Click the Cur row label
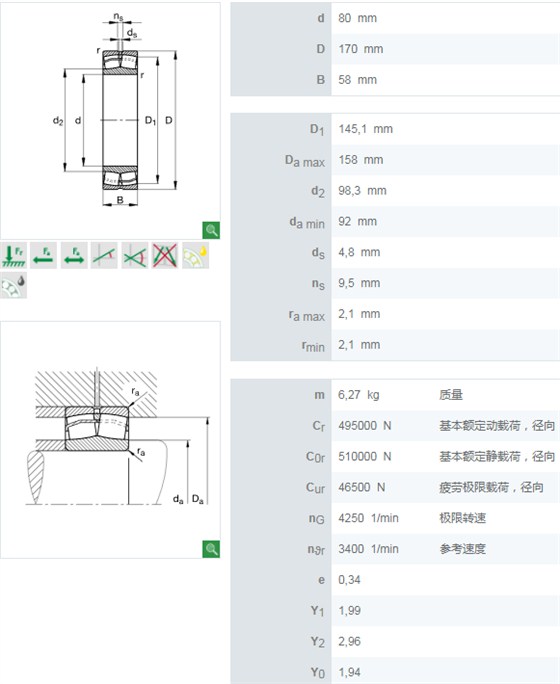The height and width of the screenshot is (684, 560). 315,488
